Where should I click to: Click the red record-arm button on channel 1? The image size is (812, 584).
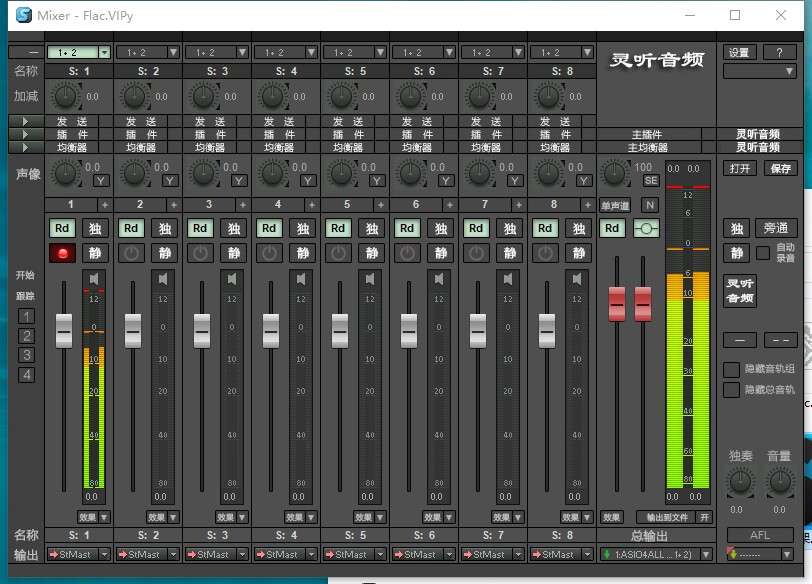(x=63, y=253)
